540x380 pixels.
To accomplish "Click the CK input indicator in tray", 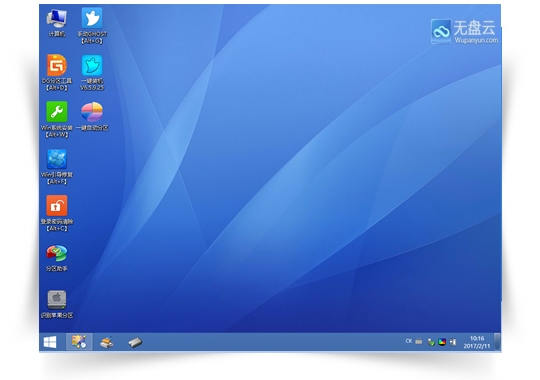I will click(x=408, y=341).
